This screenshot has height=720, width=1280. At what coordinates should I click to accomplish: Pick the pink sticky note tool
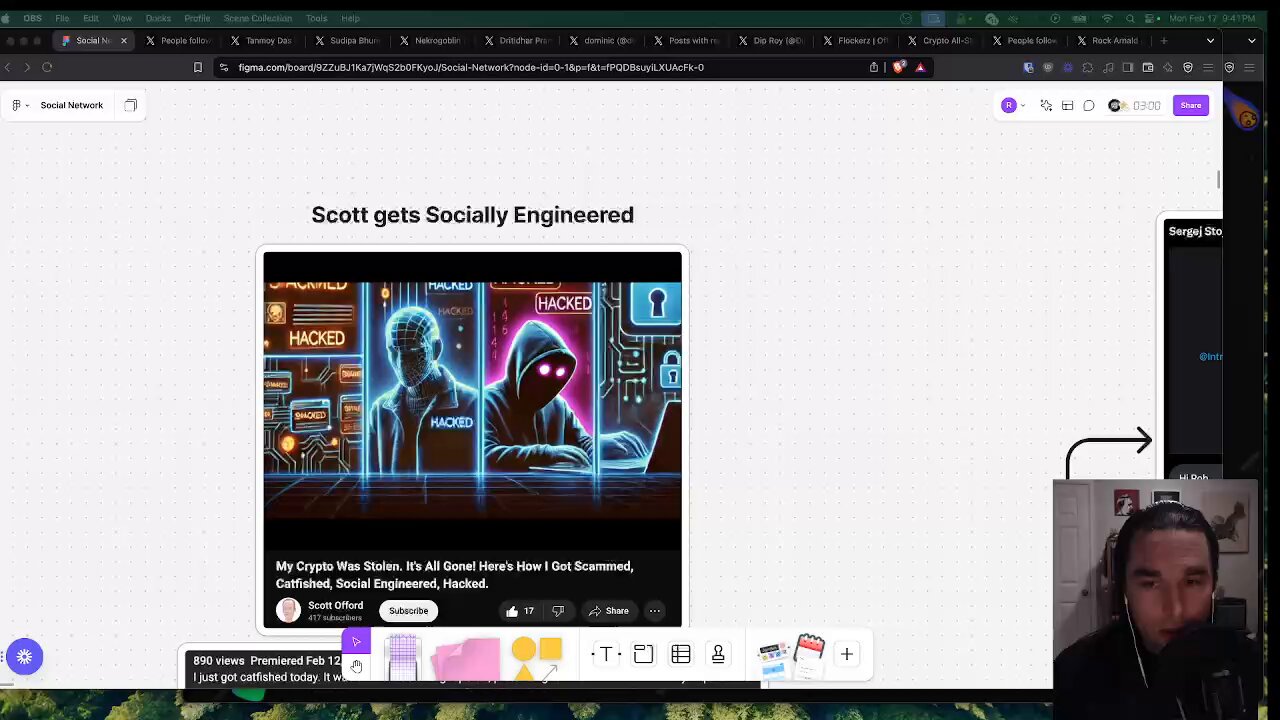[x=467, y=659]
